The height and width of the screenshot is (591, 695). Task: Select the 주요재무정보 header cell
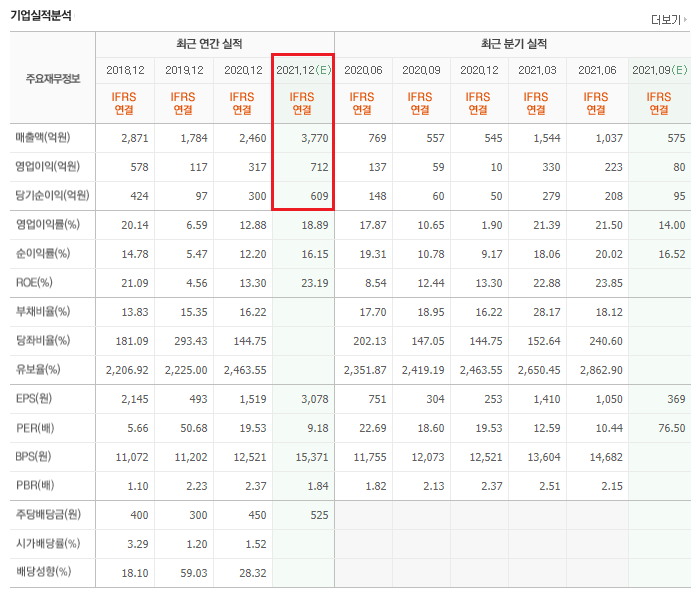[53, 79]
